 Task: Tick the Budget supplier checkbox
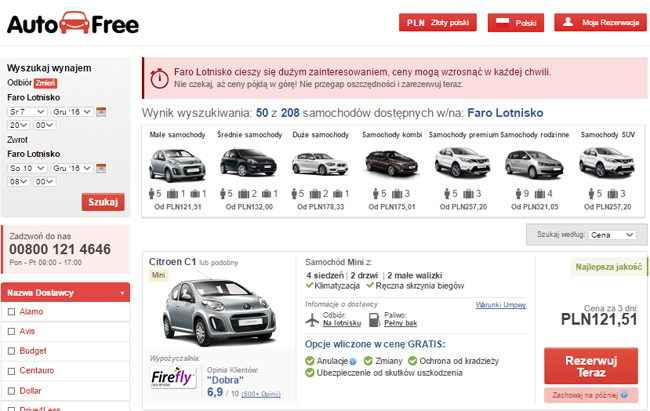coord(12,351)
